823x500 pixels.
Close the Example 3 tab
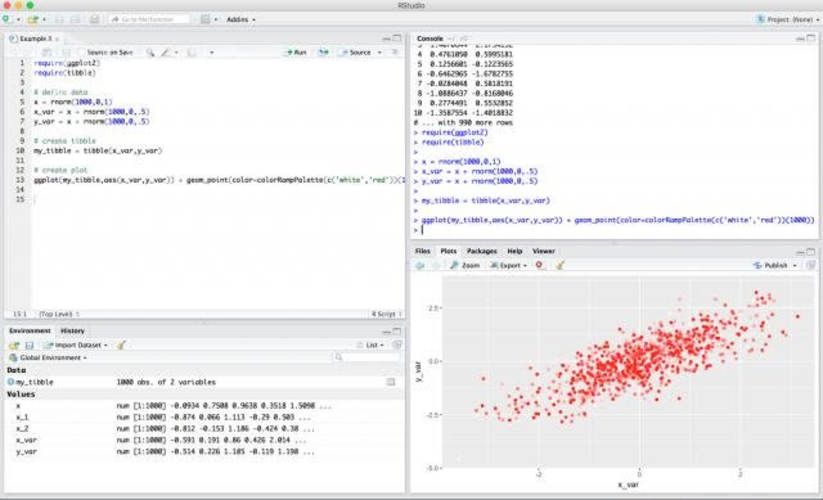57,39
